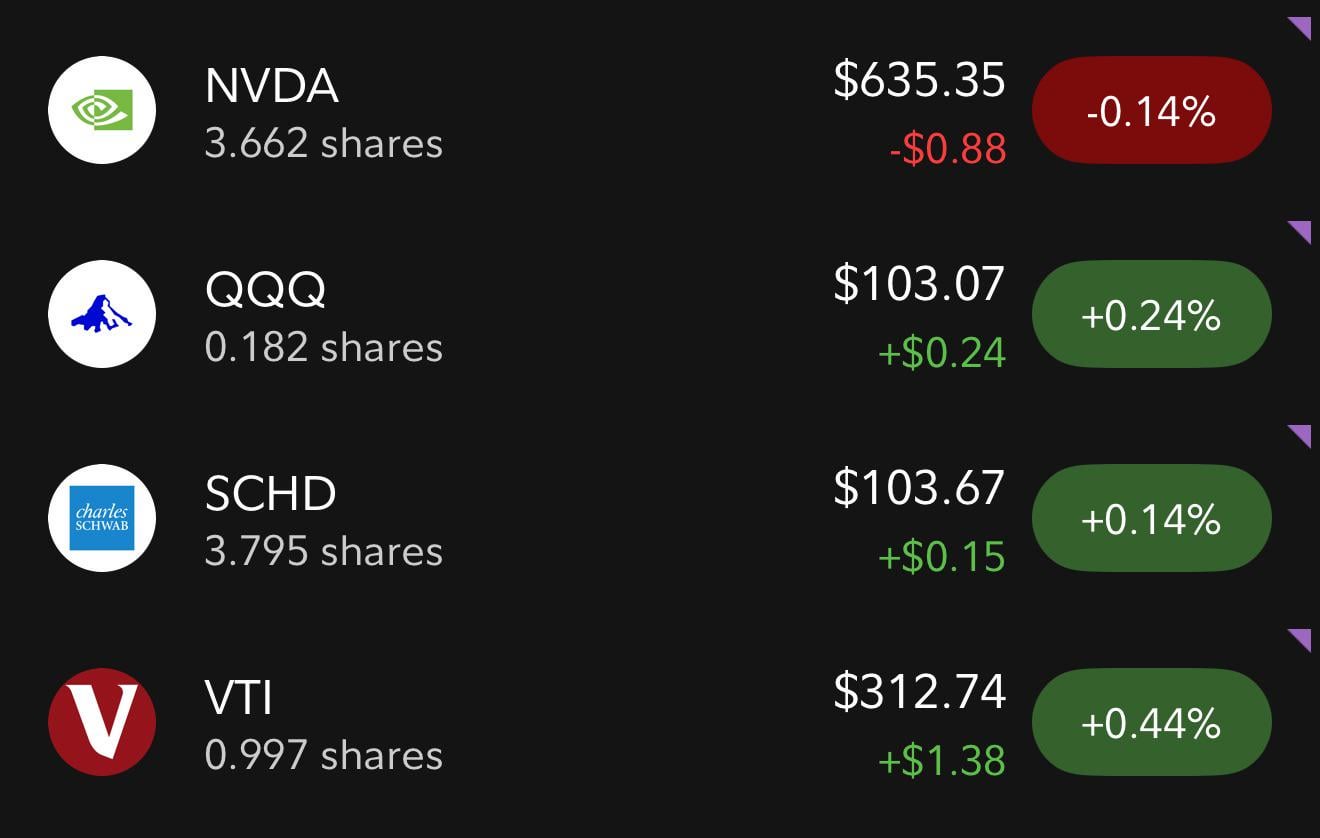Click the Charles Schwab logo icon
The height and width of the screenshot is (838, 1320).
(x=101, y=518)
